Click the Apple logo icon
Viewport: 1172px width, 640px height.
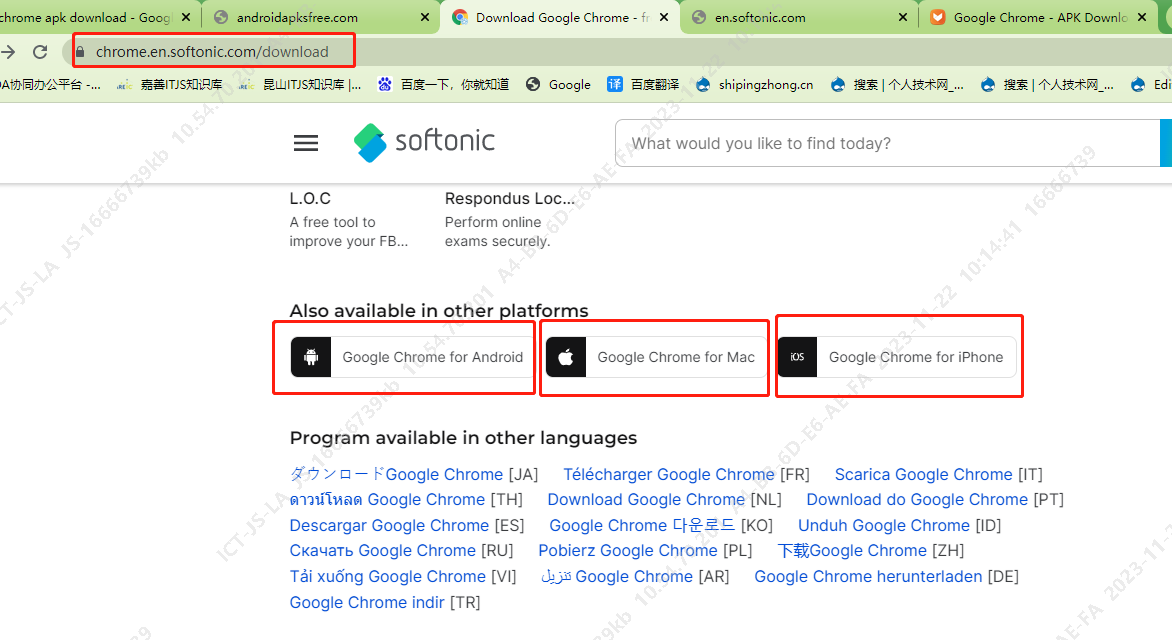click(566, 357)
